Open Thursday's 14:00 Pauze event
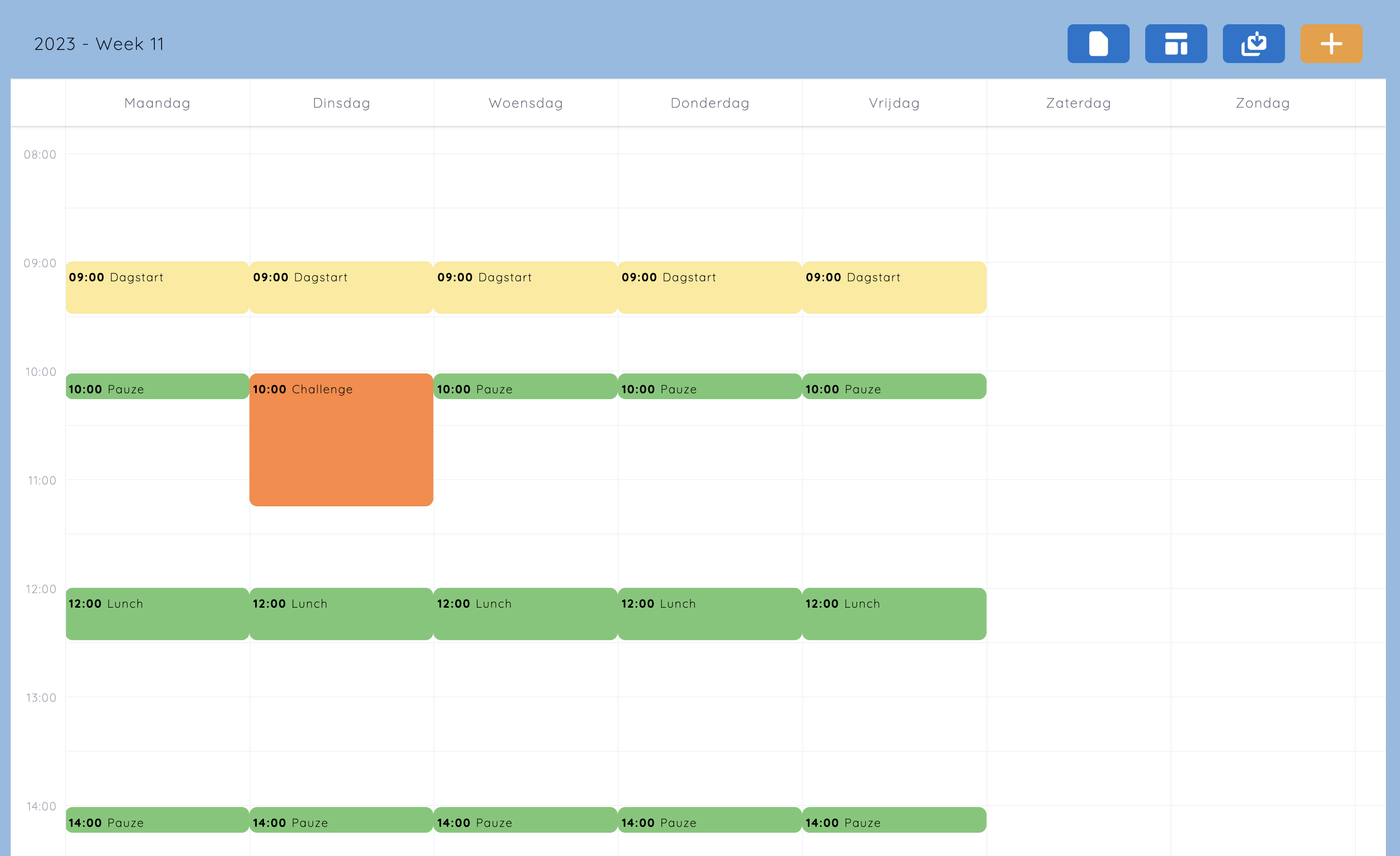Image resolution: width=1400 pixels, height=856 pixels. [709, 820]
